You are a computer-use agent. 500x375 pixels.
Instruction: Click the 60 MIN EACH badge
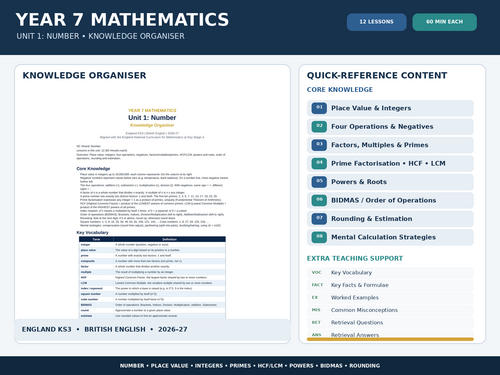[x=444, y=22]
